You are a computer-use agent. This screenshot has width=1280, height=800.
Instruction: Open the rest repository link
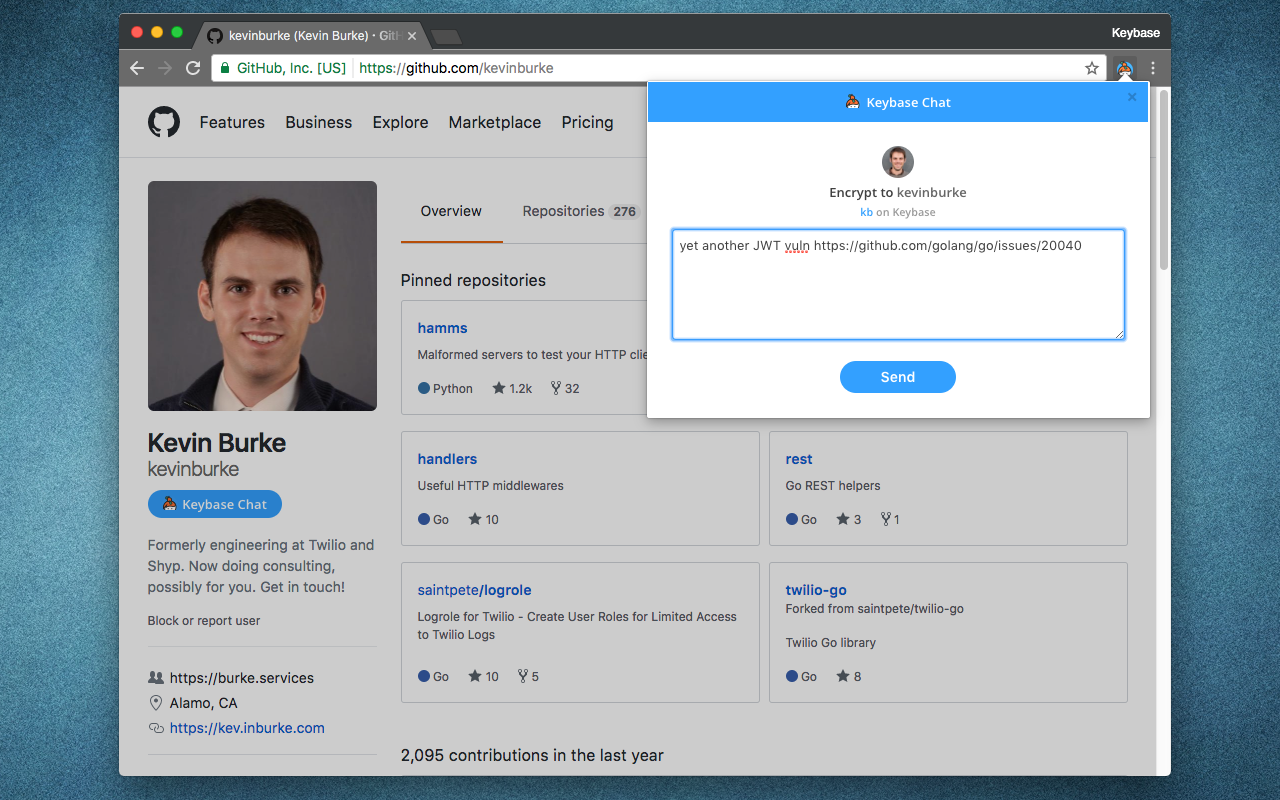pyautogui.click(x=799, y=459)
